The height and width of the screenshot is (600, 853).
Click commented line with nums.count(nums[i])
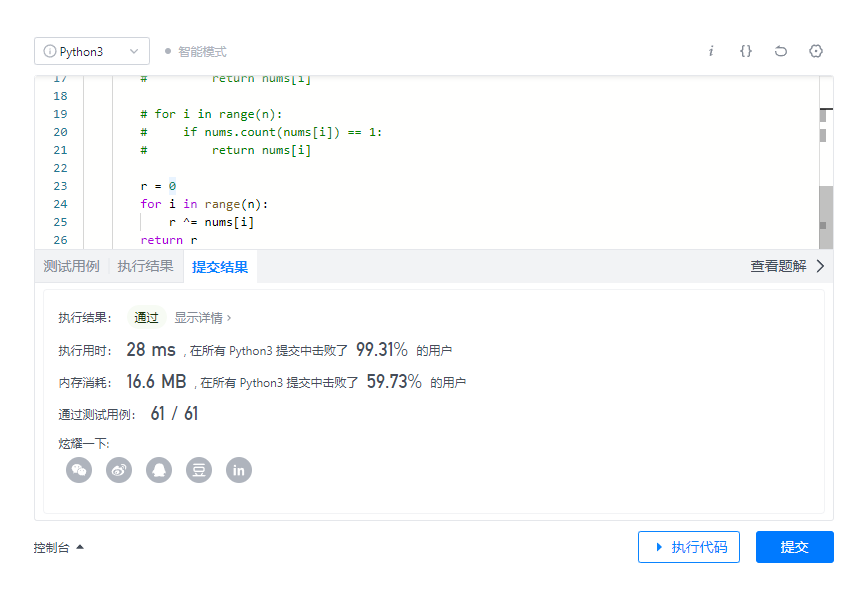[x=261, y=132]
